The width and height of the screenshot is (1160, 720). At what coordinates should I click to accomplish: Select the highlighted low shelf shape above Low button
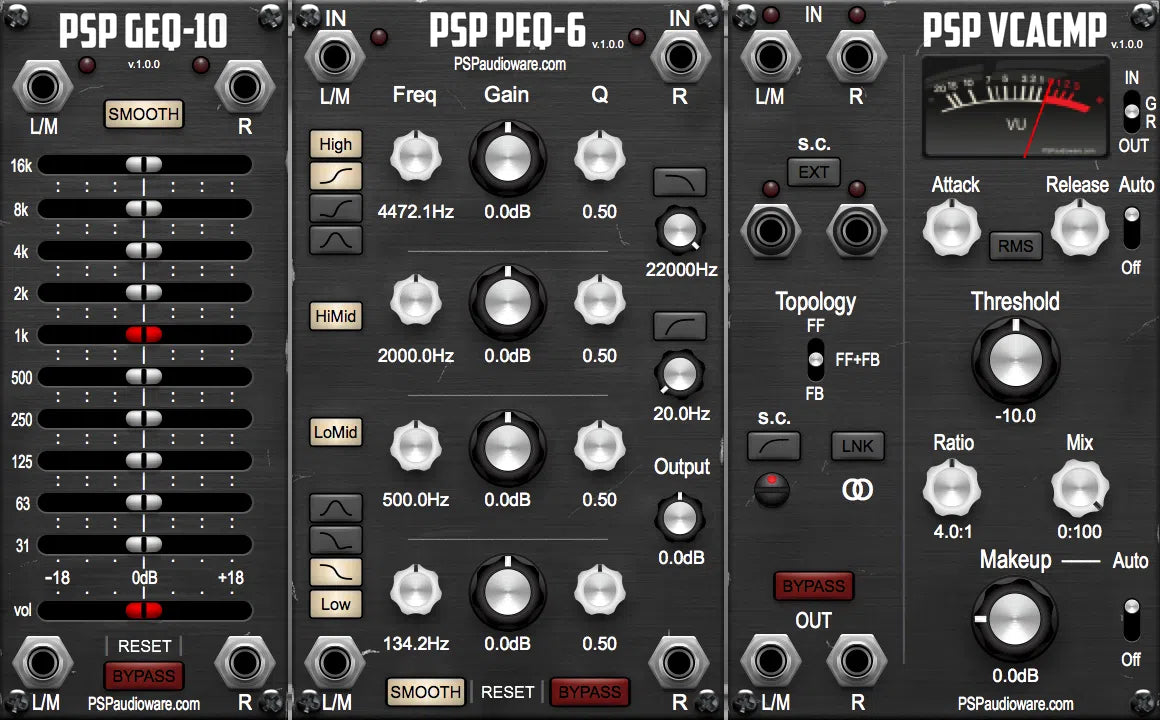335,572
